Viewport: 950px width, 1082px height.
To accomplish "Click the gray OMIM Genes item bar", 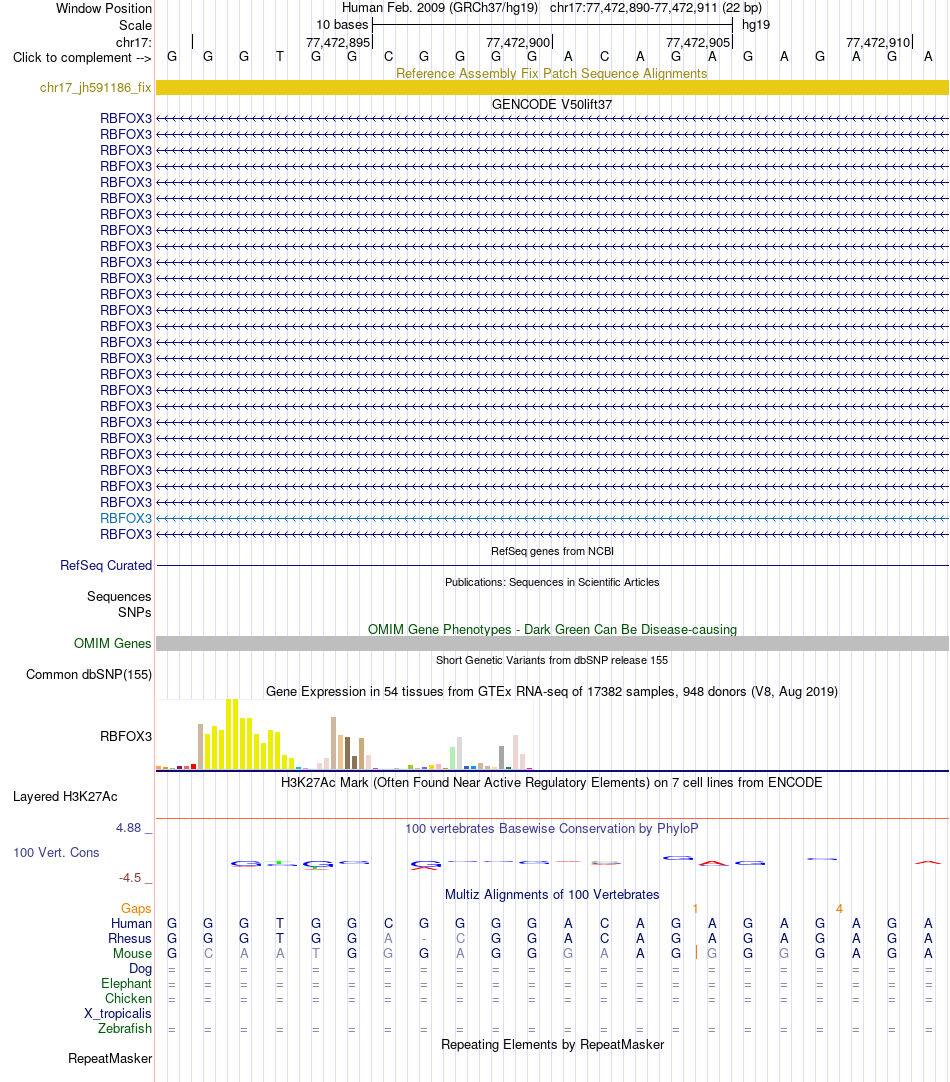I will pyautogui.click(x=552, y=644).
